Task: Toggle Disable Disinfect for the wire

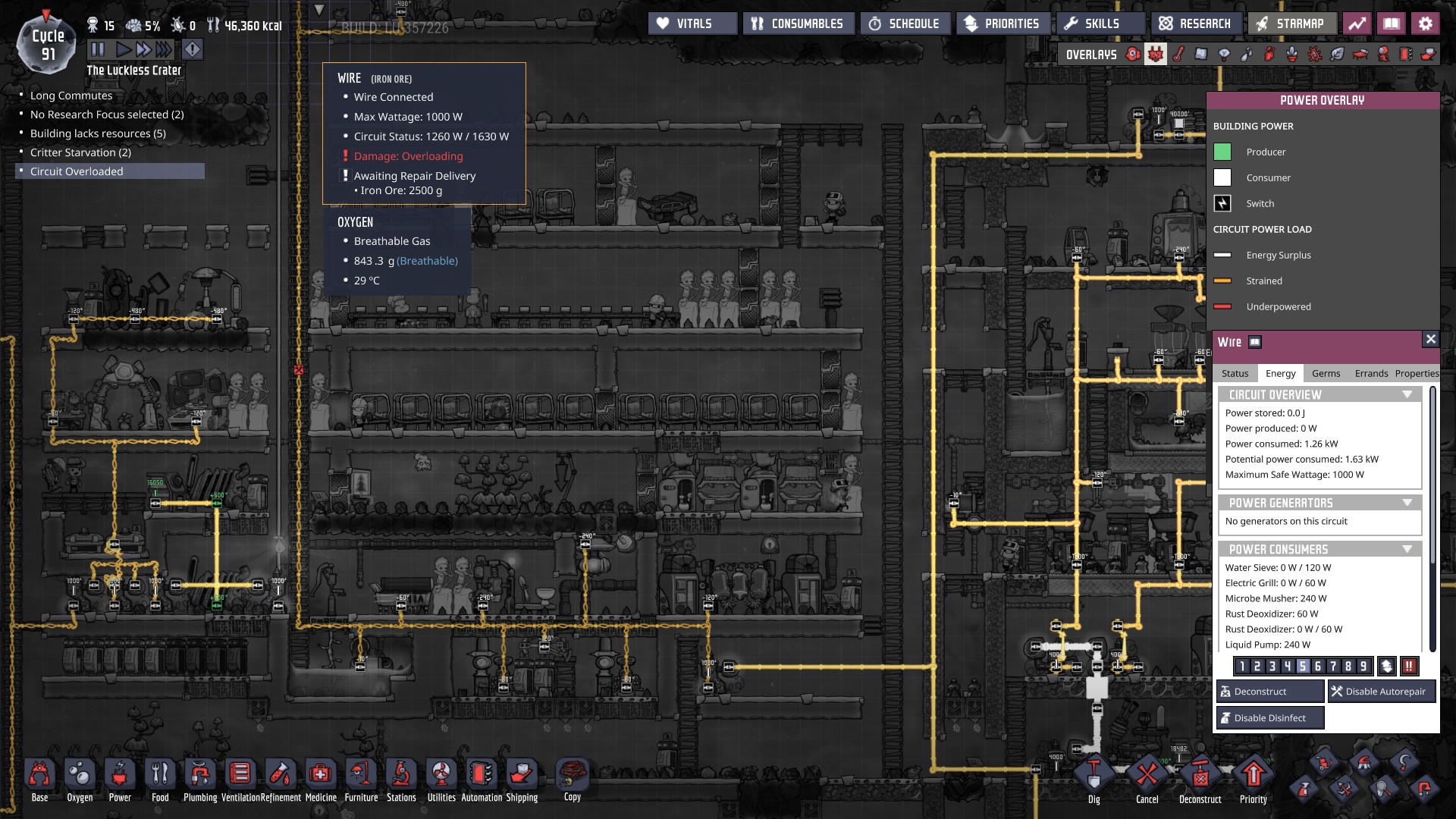Action: [1270, 718]
